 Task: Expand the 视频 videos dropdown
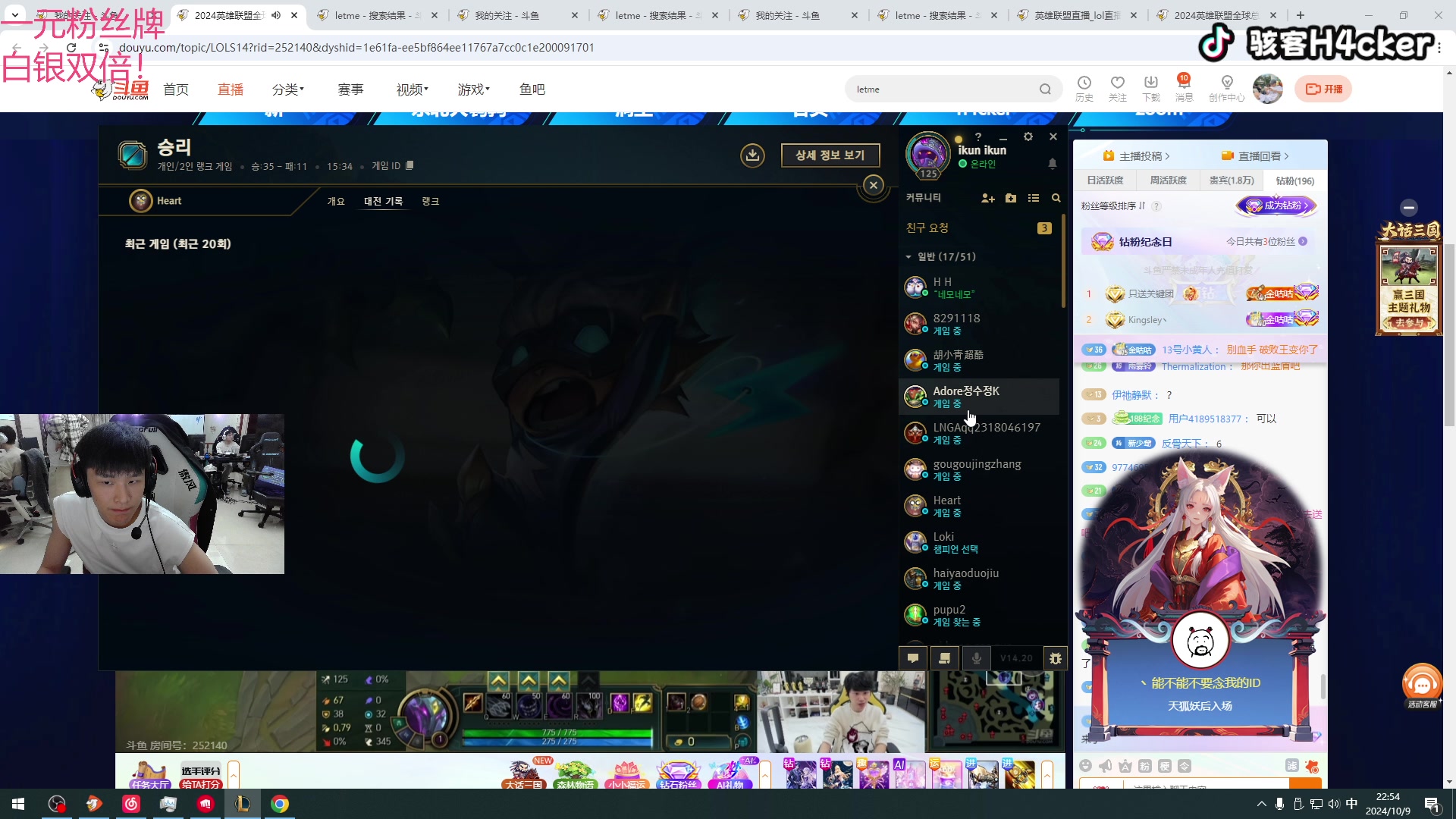(413, 89)
